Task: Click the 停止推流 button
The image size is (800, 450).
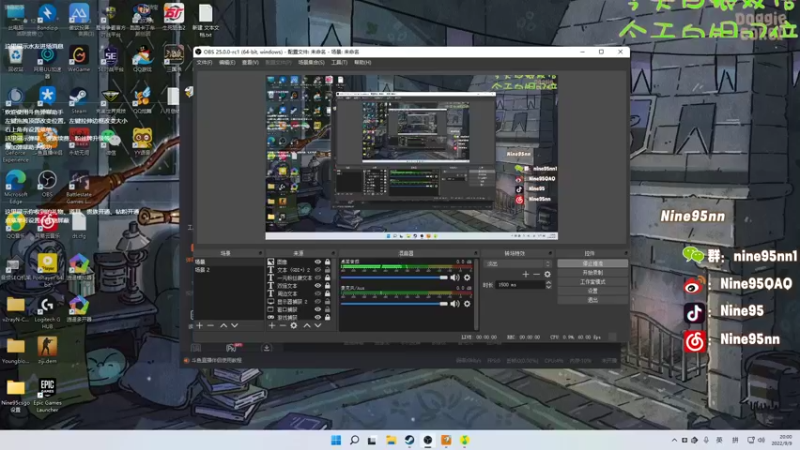Action: 592,263
